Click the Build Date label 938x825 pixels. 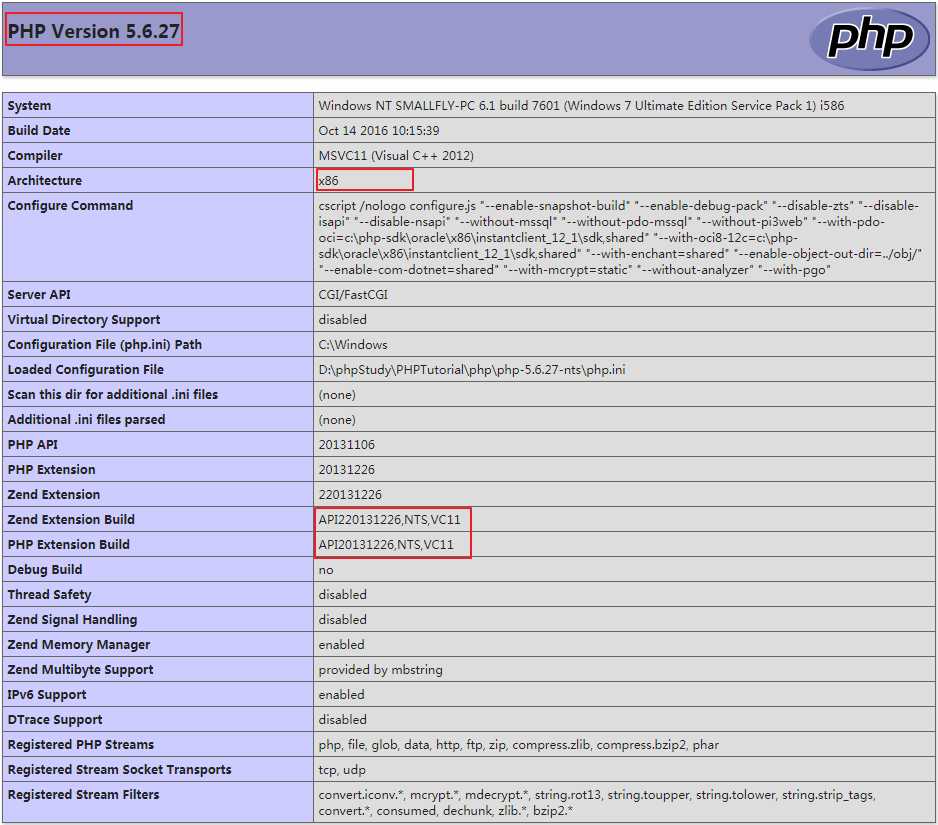point(39,130)
